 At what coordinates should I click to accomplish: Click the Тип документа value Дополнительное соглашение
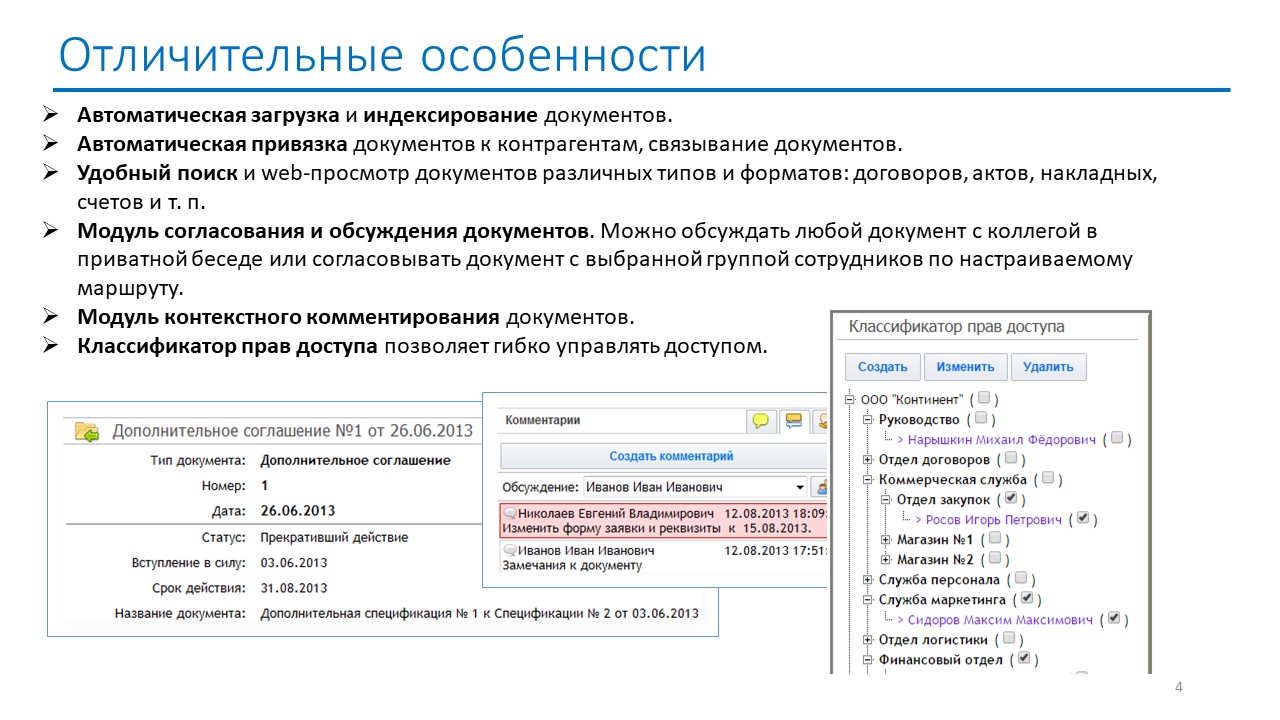tap(355, 460)
